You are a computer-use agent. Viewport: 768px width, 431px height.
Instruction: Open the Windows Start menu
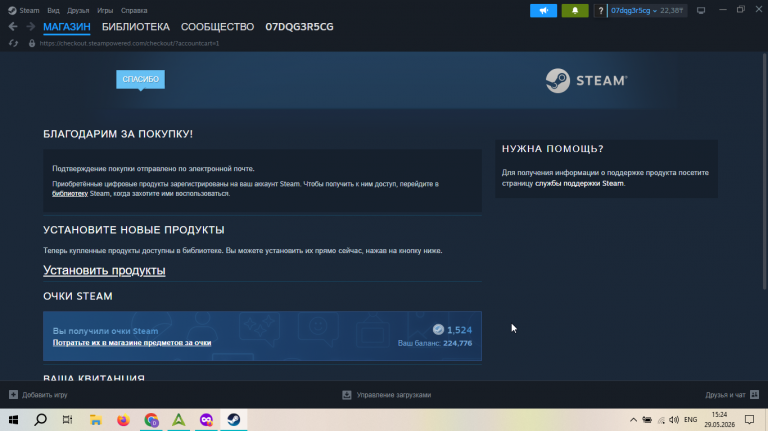13,420
